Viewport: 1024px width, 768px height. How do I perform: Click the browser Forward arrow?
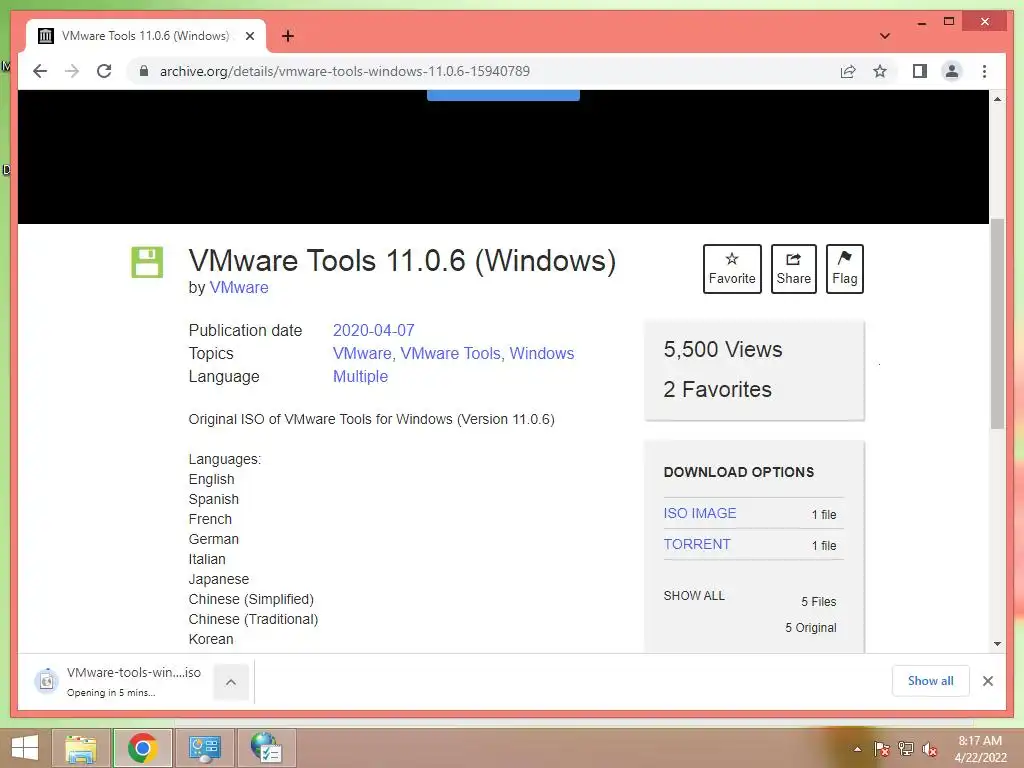(x=72, y=71)
